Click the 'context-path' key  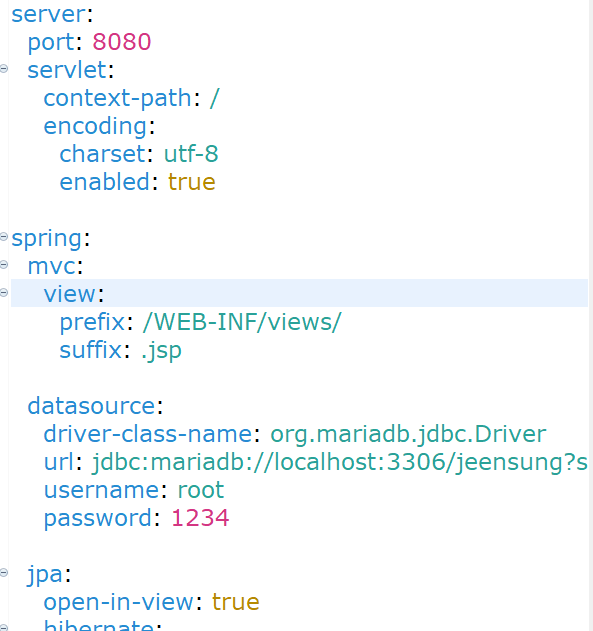pyautogui.click(x=118, y=98)
